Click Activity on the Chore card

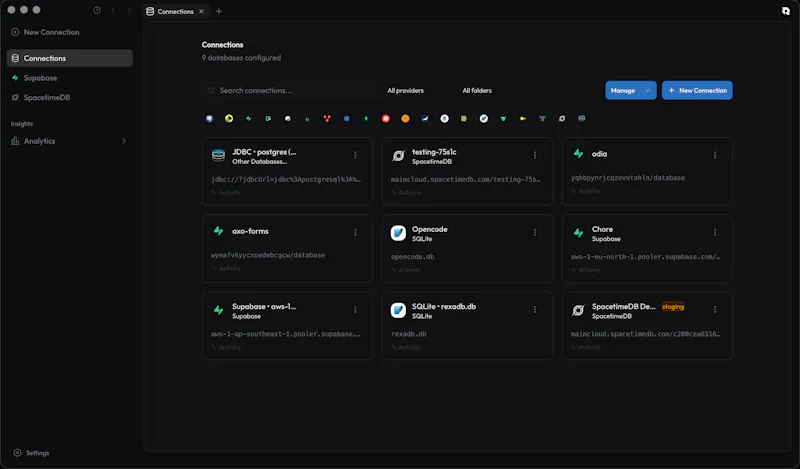[586, 270]
